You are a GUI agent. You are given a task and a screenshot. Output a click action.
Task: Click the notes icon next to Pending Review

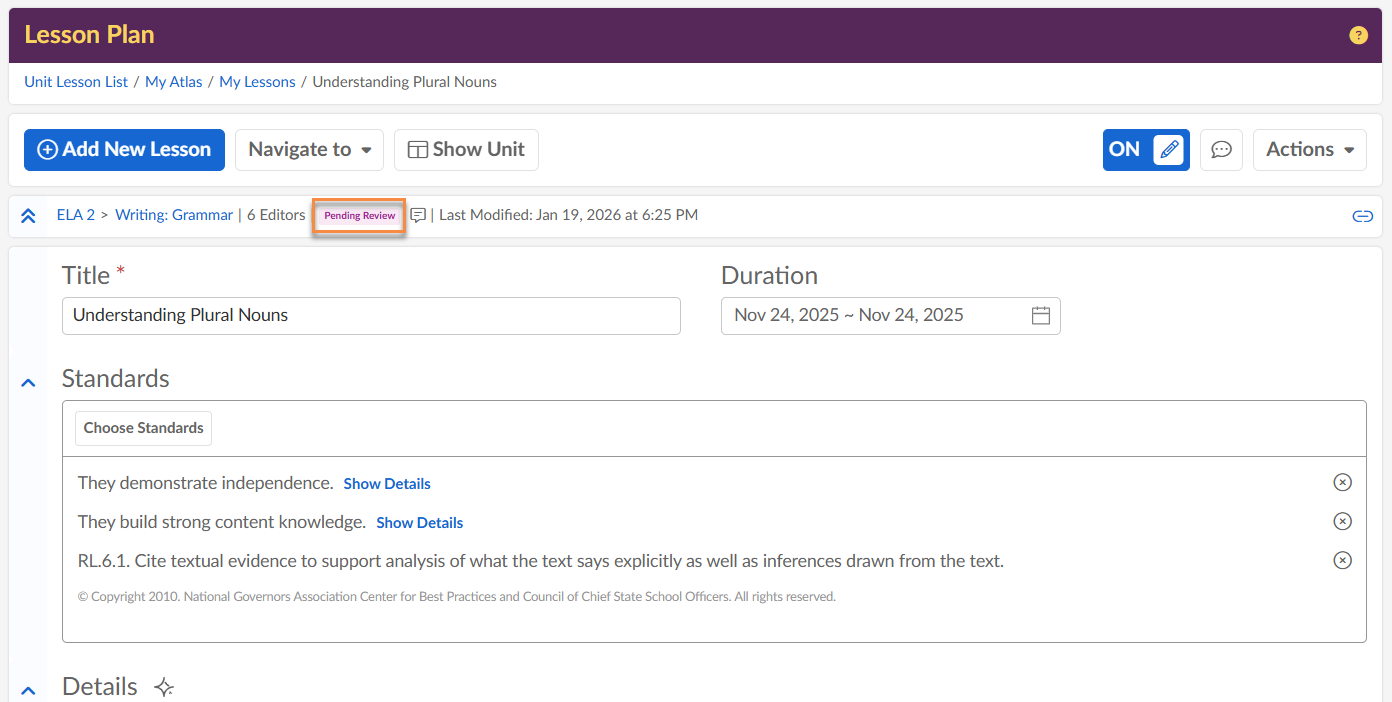[418, 215]
